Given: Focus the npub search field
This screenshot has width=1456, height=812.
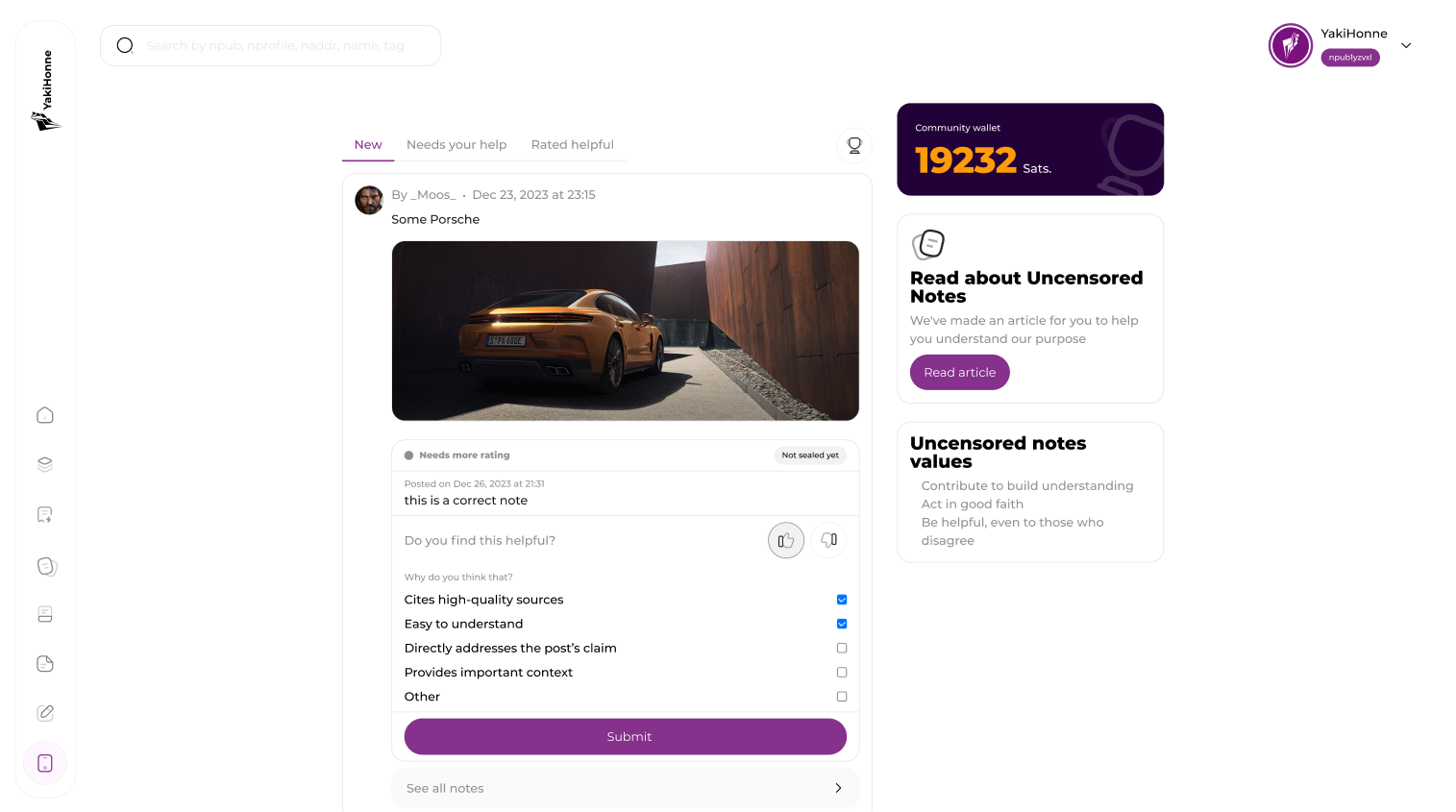Looking at the screenshot, I should coord(271,45).
